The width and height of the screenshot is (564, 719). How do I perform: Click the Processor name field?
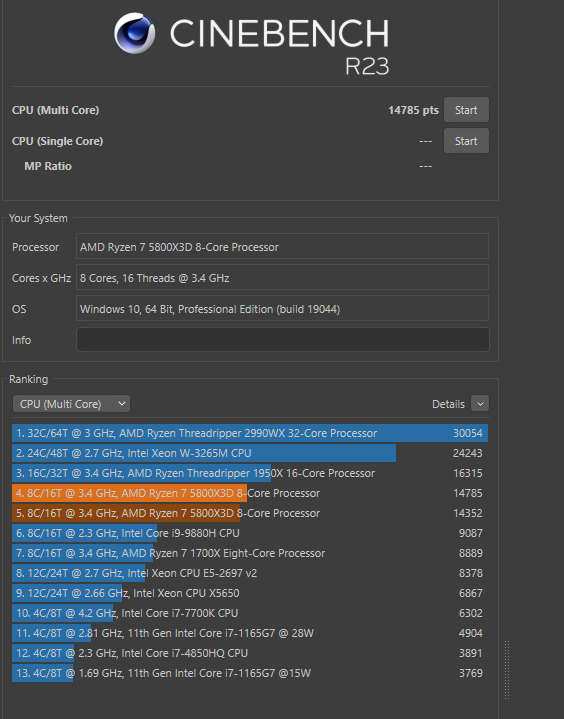[282, 247]
